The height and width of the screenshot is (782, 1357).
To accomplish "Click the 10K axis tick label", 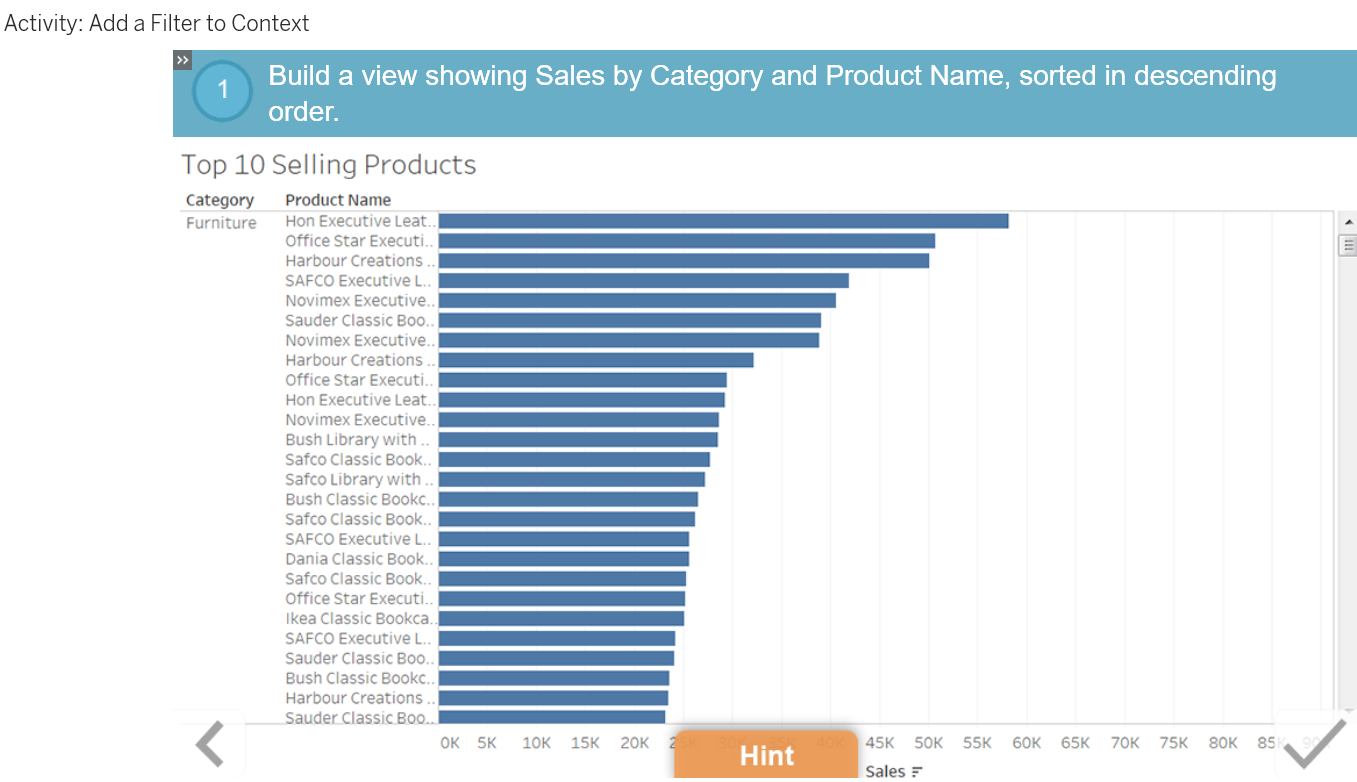I will [x=537, y=743].
